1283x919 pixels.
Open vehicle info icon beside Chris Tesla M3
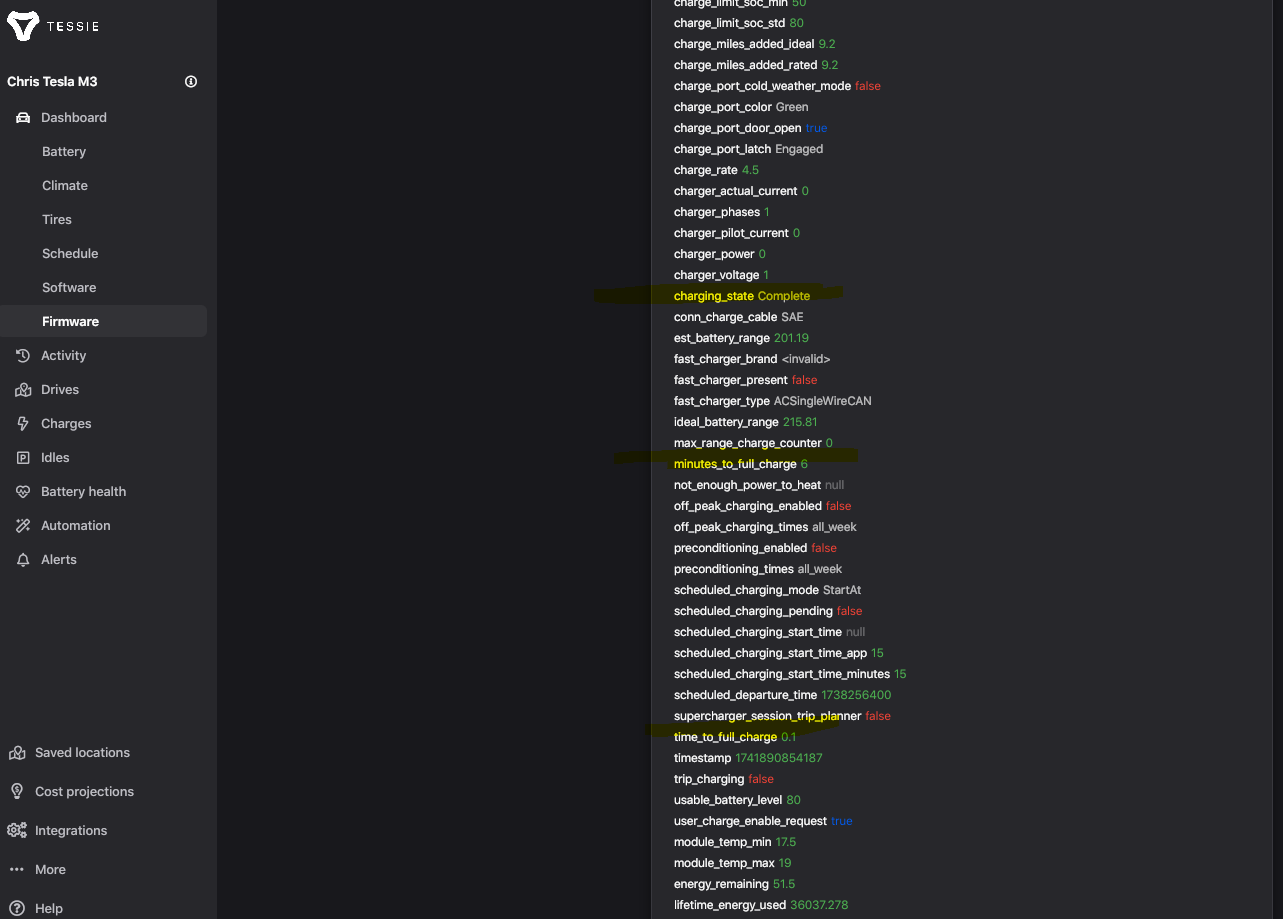(191, 82)
